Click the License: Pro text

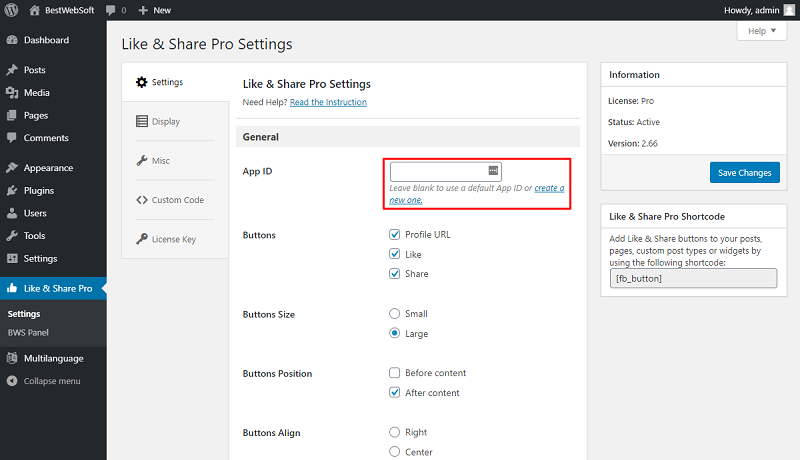(x=631, y=101)
